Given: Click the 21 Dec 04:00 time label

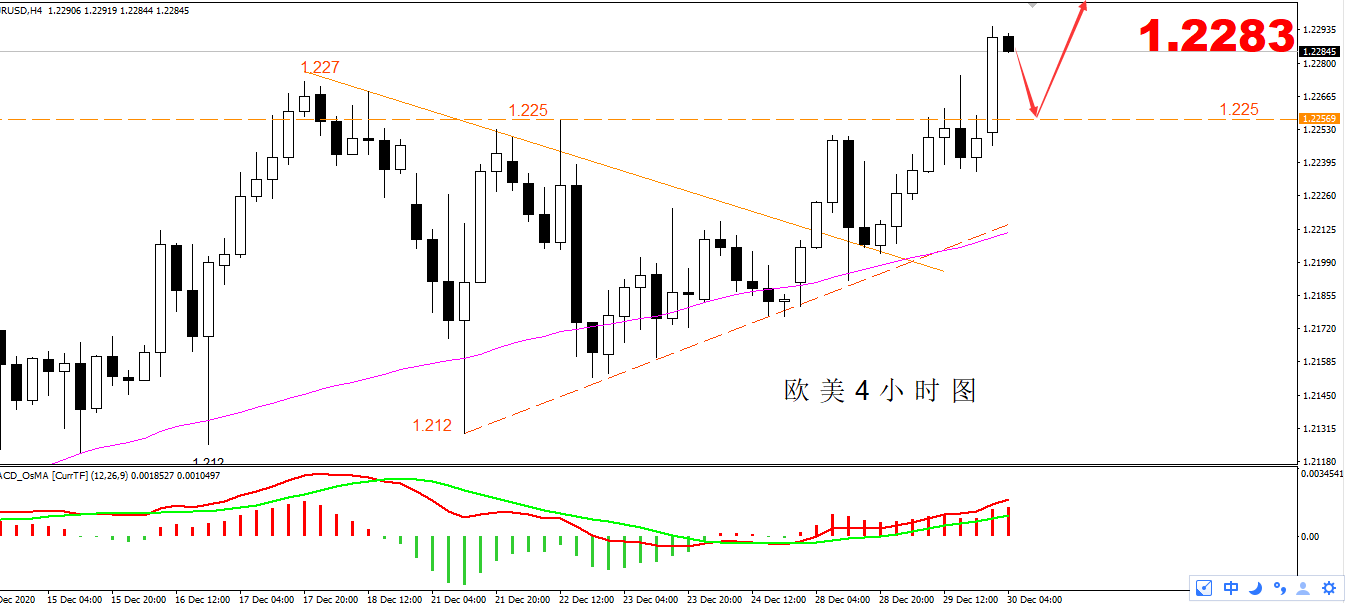Looking at the screenshot, I should pos(461,599).
